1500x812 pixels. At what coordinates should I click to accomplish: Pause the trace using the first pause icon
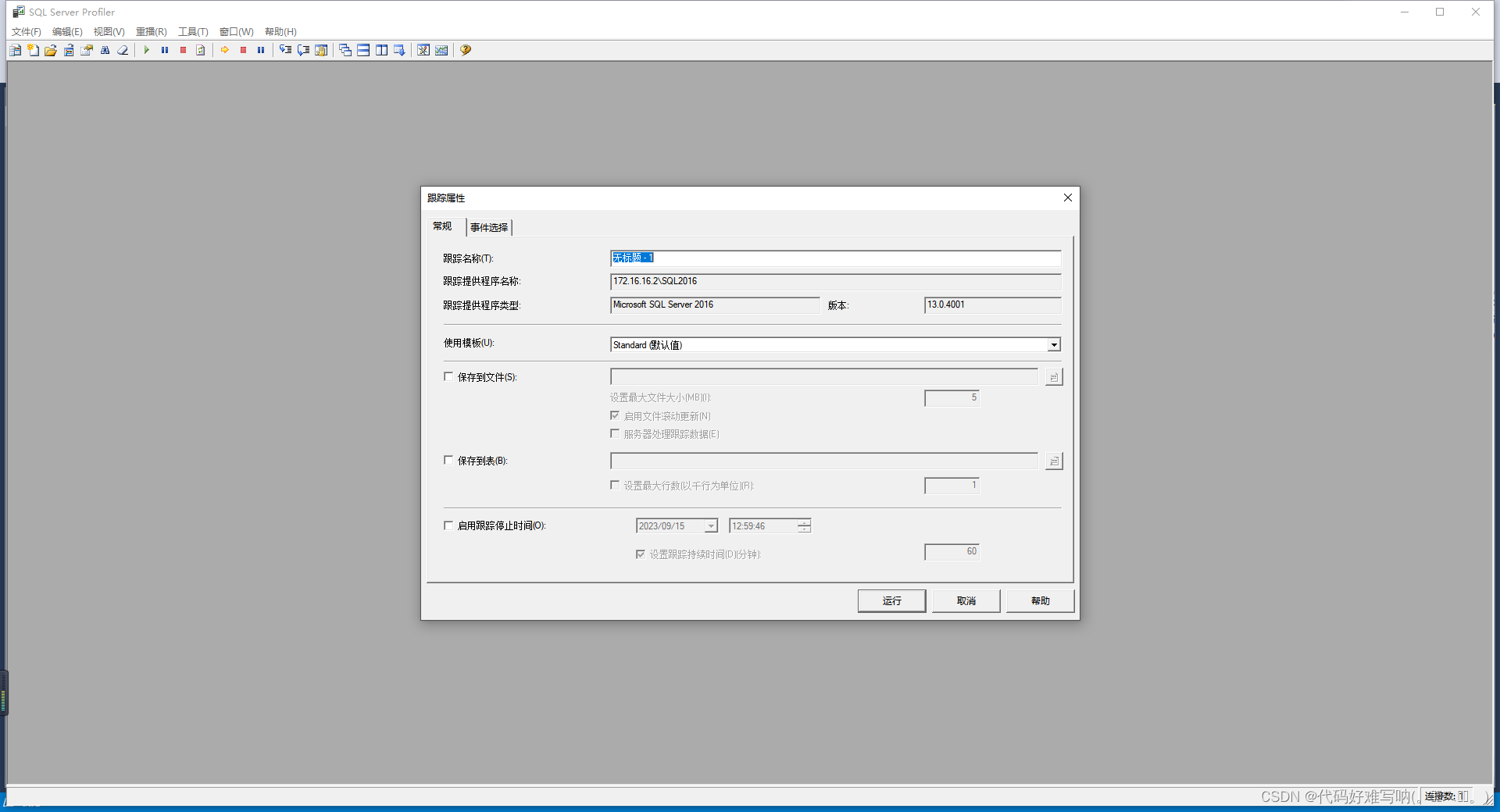pyautogui.click(x=165, y=50)
